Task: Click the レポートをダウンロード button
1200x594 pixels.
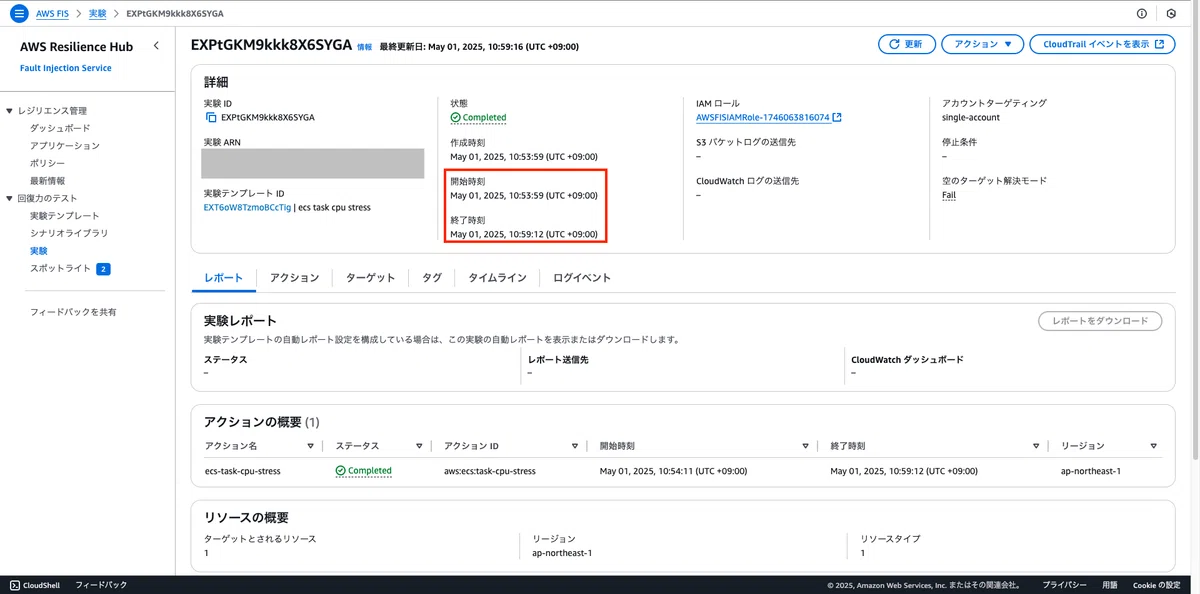Action: (x=1100, y=321)
